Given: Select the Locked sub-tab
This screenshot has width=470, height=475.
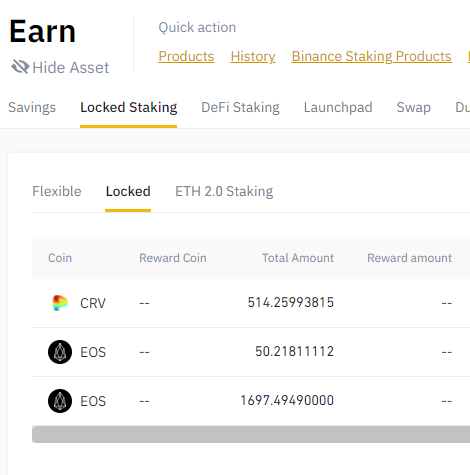Looking at the screenshot, I should (x=128, y=191).
